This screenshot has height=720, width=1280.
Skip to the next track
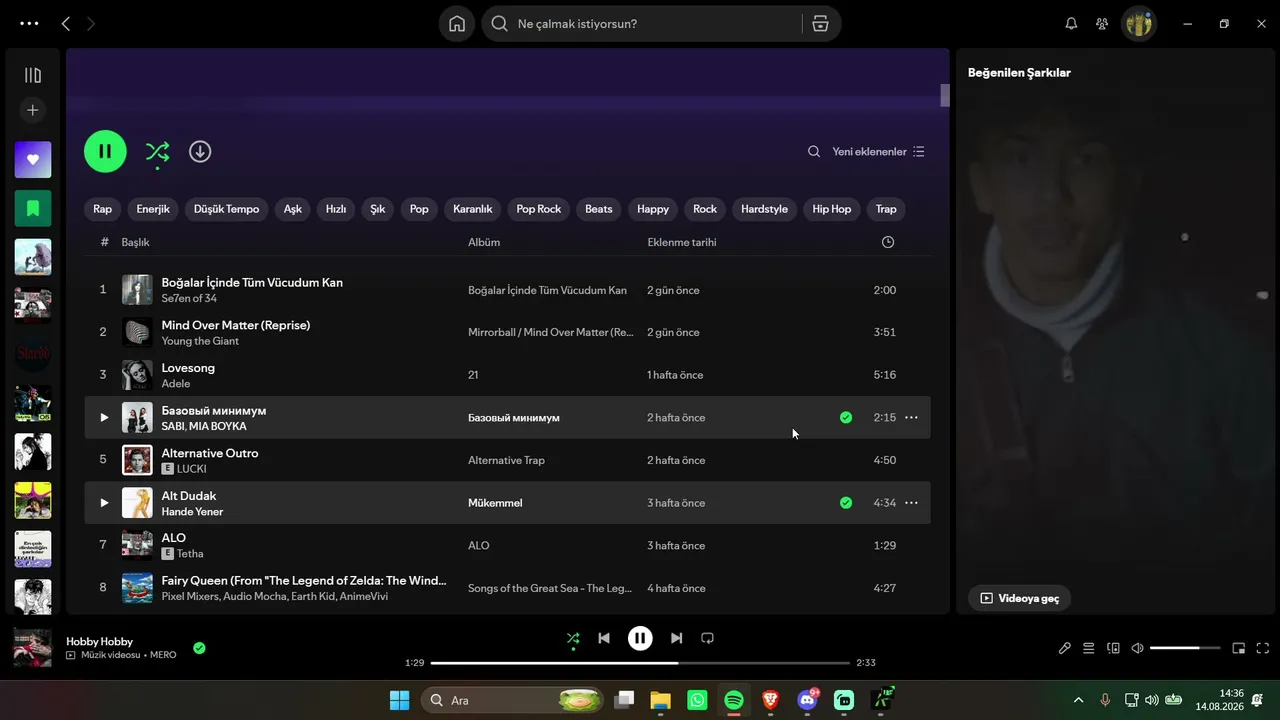(677, 638)
